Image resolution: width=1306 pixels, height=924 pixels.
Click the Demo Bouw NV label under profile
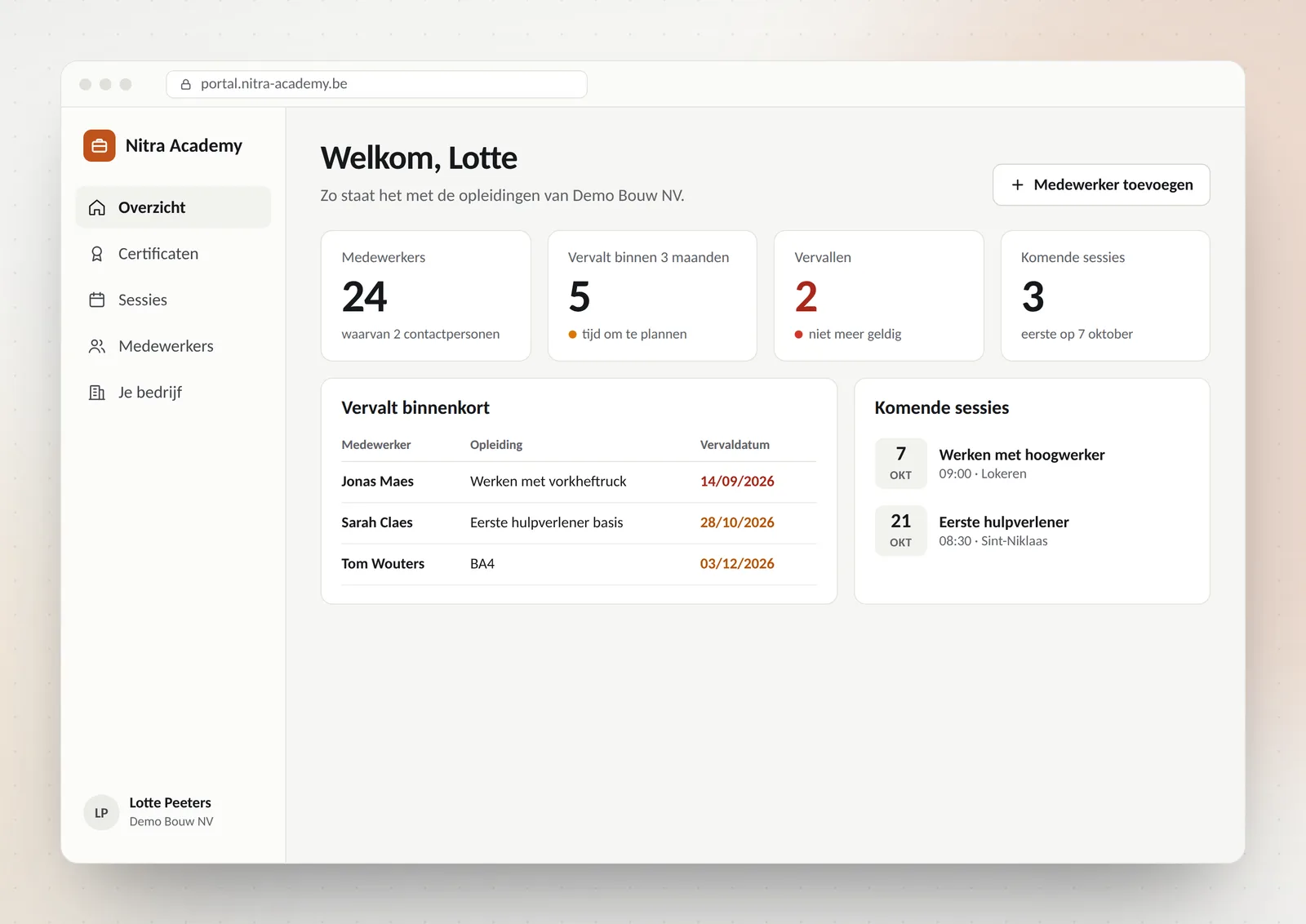(171, 822)
